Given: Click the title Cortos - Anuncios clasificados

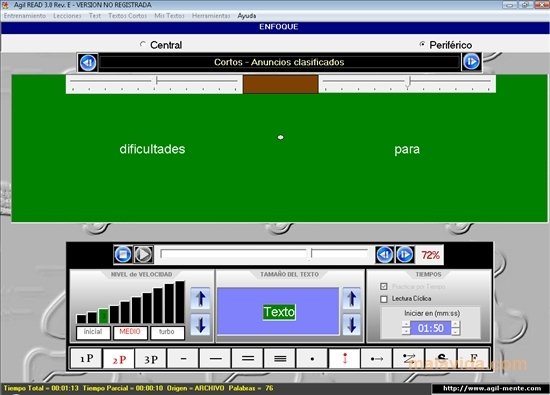Looking at the screenshot, I should tap(279, 62).
